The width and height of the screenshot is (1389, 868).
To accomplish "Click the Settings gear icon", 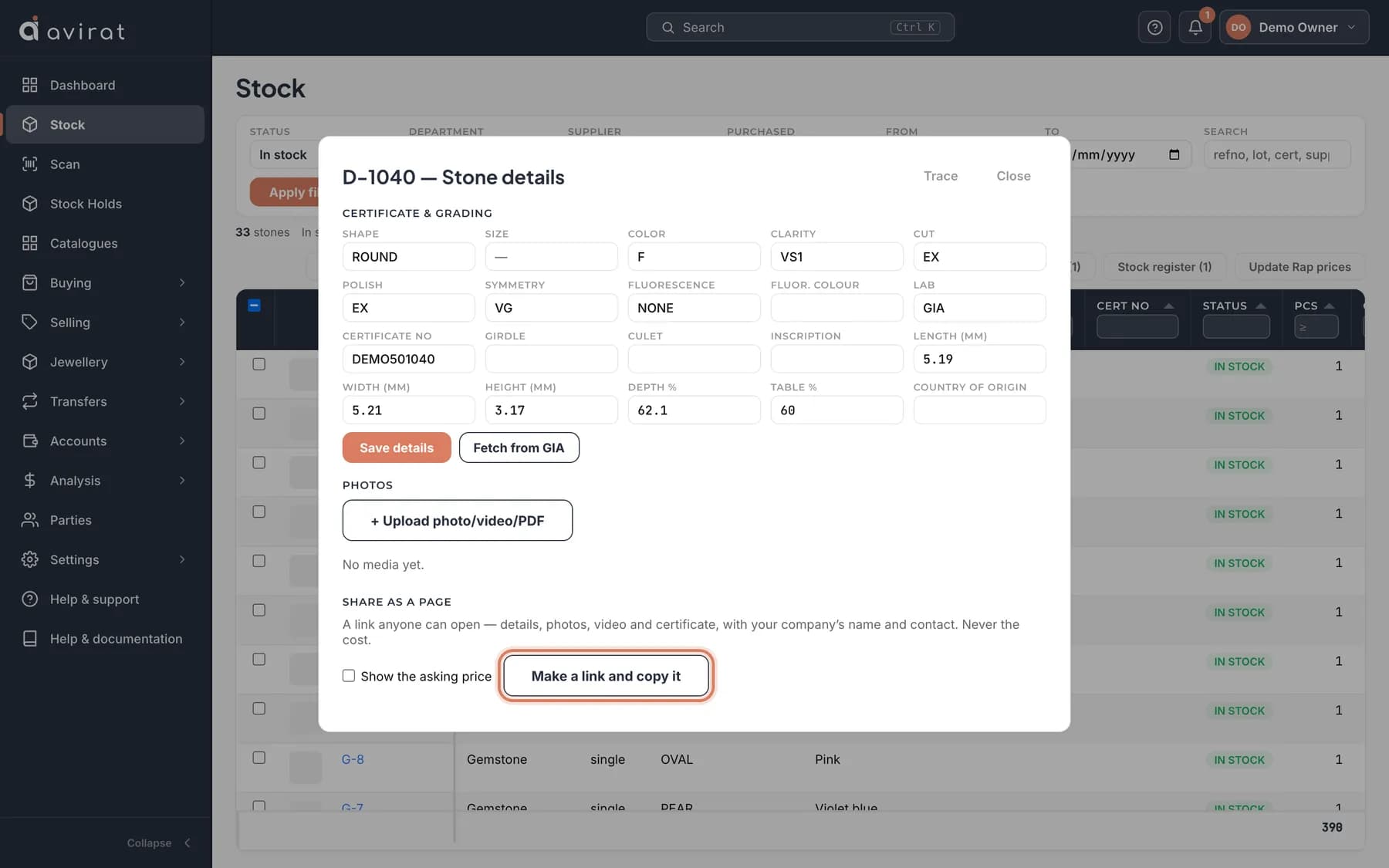I will (29, 559).
